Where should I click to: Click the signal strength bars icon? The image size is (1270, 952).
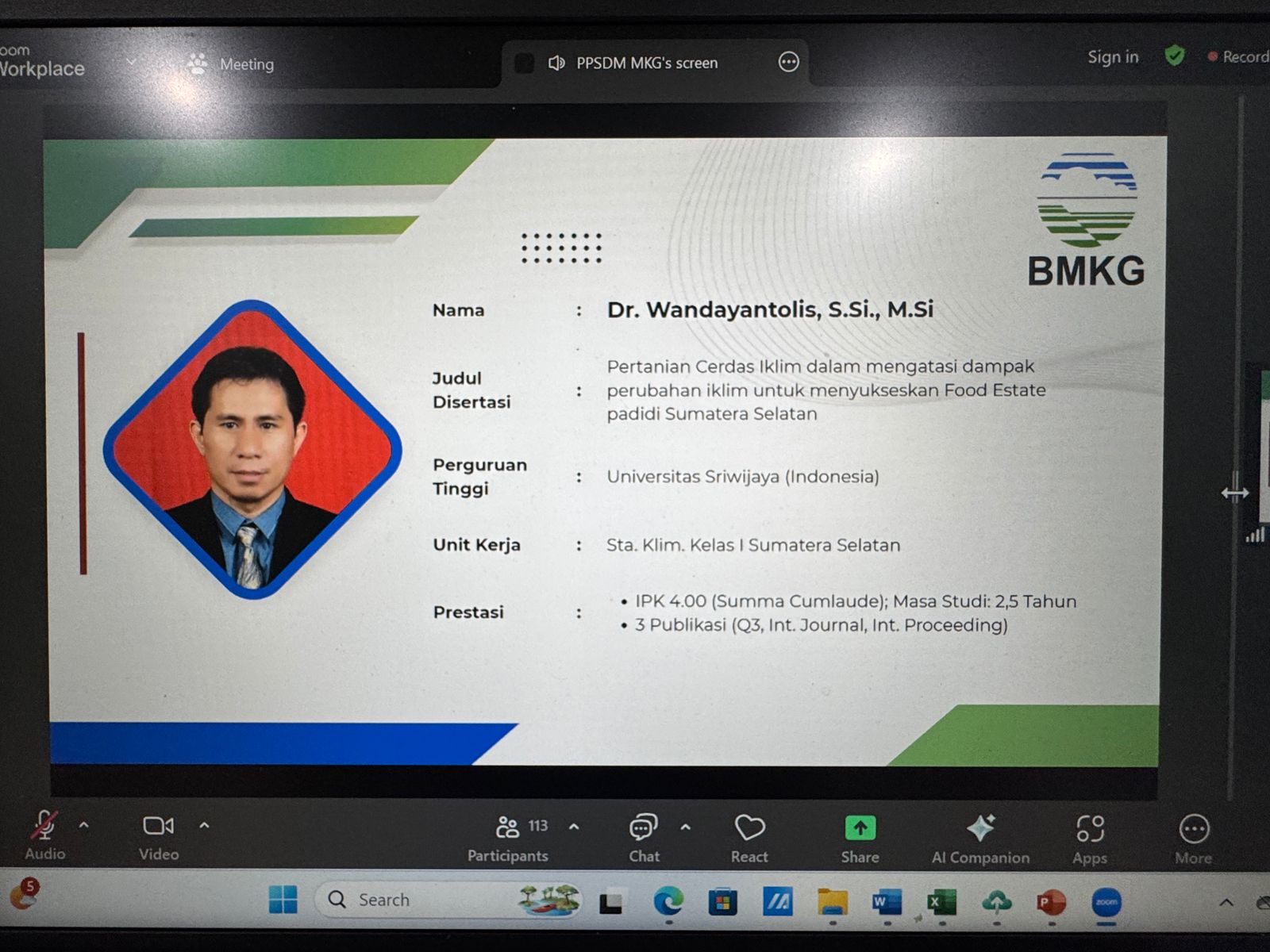1255,535
